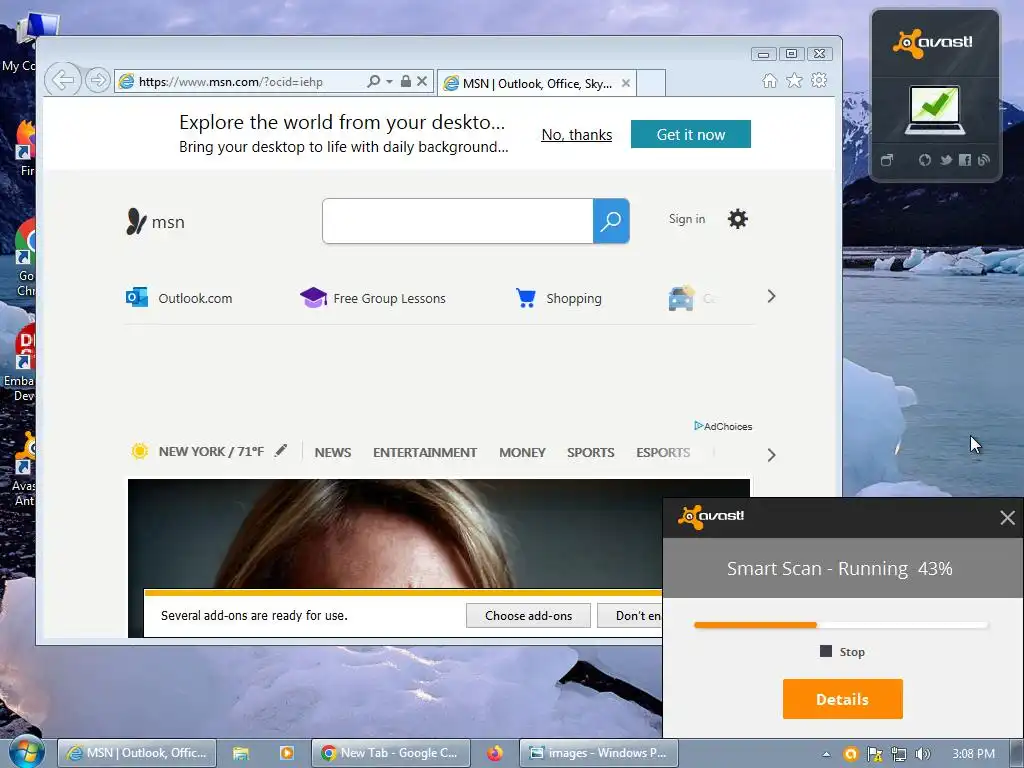This screenshot has width=1024, height=768.
Task: Focus the MSN web search box
Action: click(x=458, y=221)
